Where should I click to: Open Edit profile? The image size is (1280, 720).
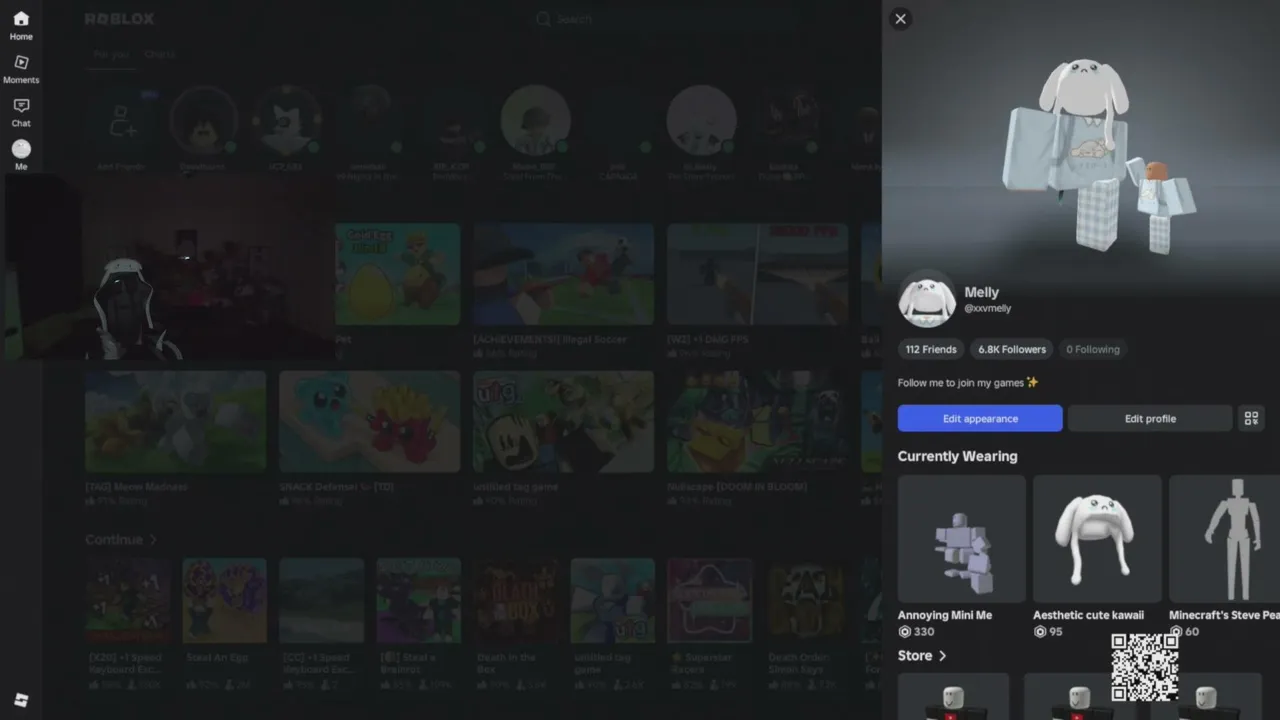coord(1150,418)
